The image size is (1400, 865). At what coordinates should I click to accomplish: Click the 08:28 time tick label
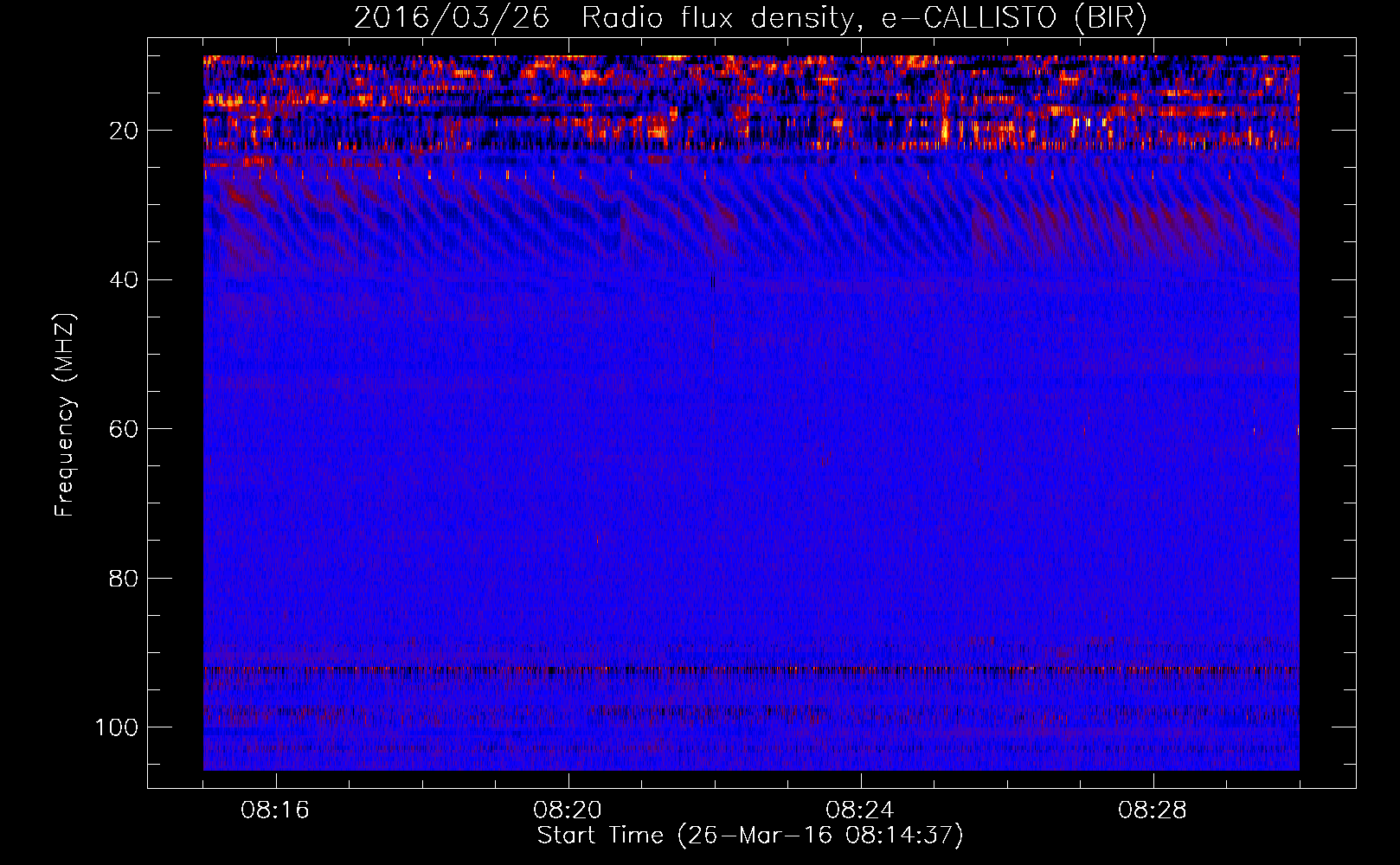pyautogui.click(x=1153, y=811)
